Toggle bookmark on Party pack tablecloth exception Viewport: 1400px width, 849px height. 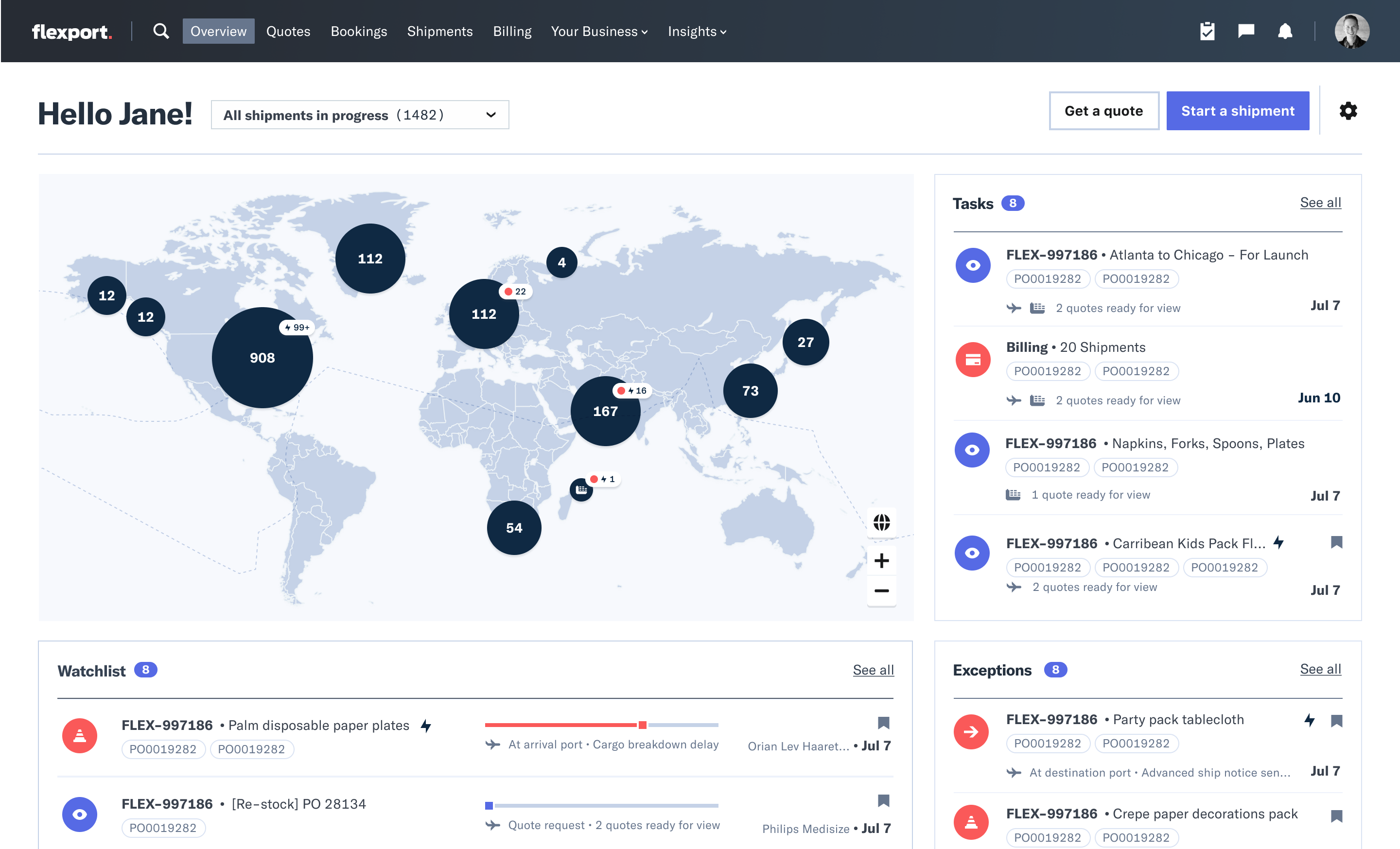pyautogui.click(x=1336, y=720)
